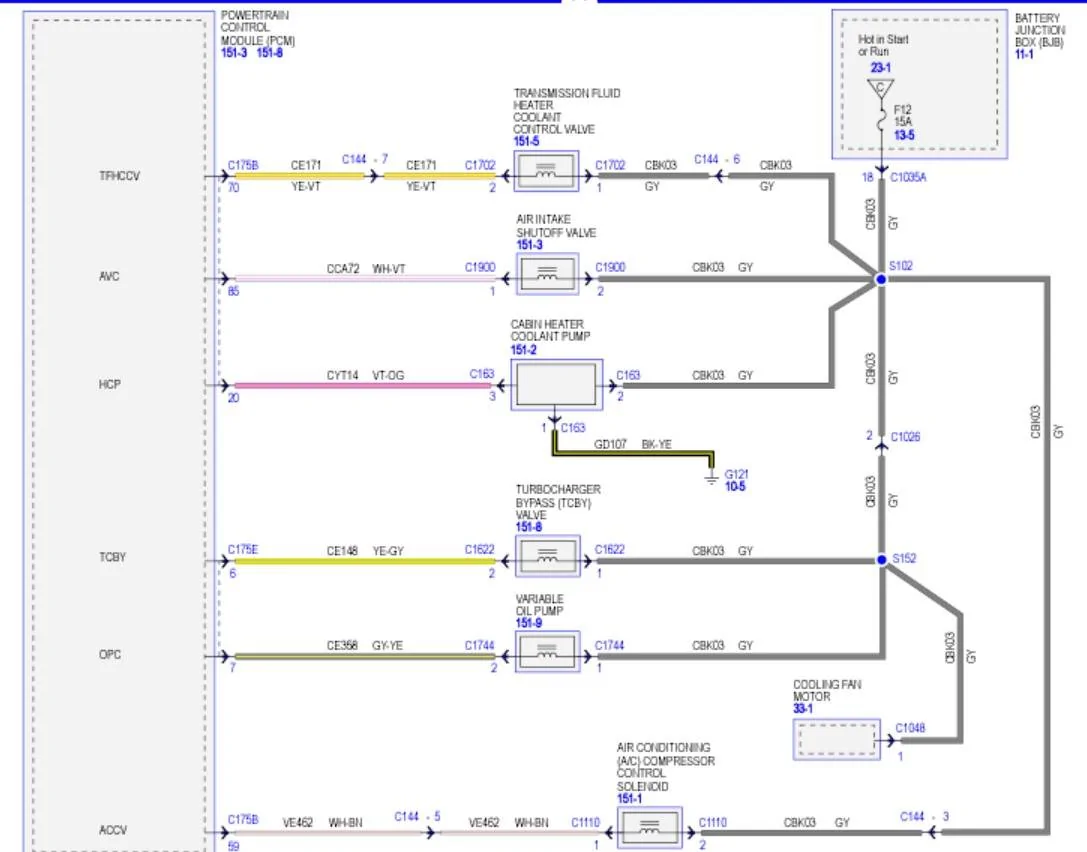The height and width of the screenshot is (852, 1087).
Task: Open page link 23-1 in junction box
Action: tap(880, 67)
